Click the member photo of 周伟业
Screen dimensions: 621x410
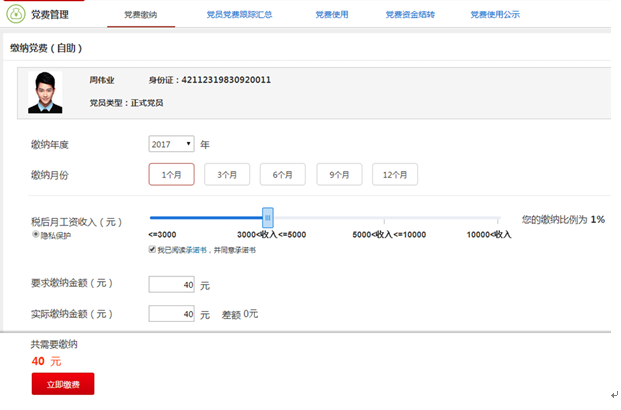click(x=45, y=92)
